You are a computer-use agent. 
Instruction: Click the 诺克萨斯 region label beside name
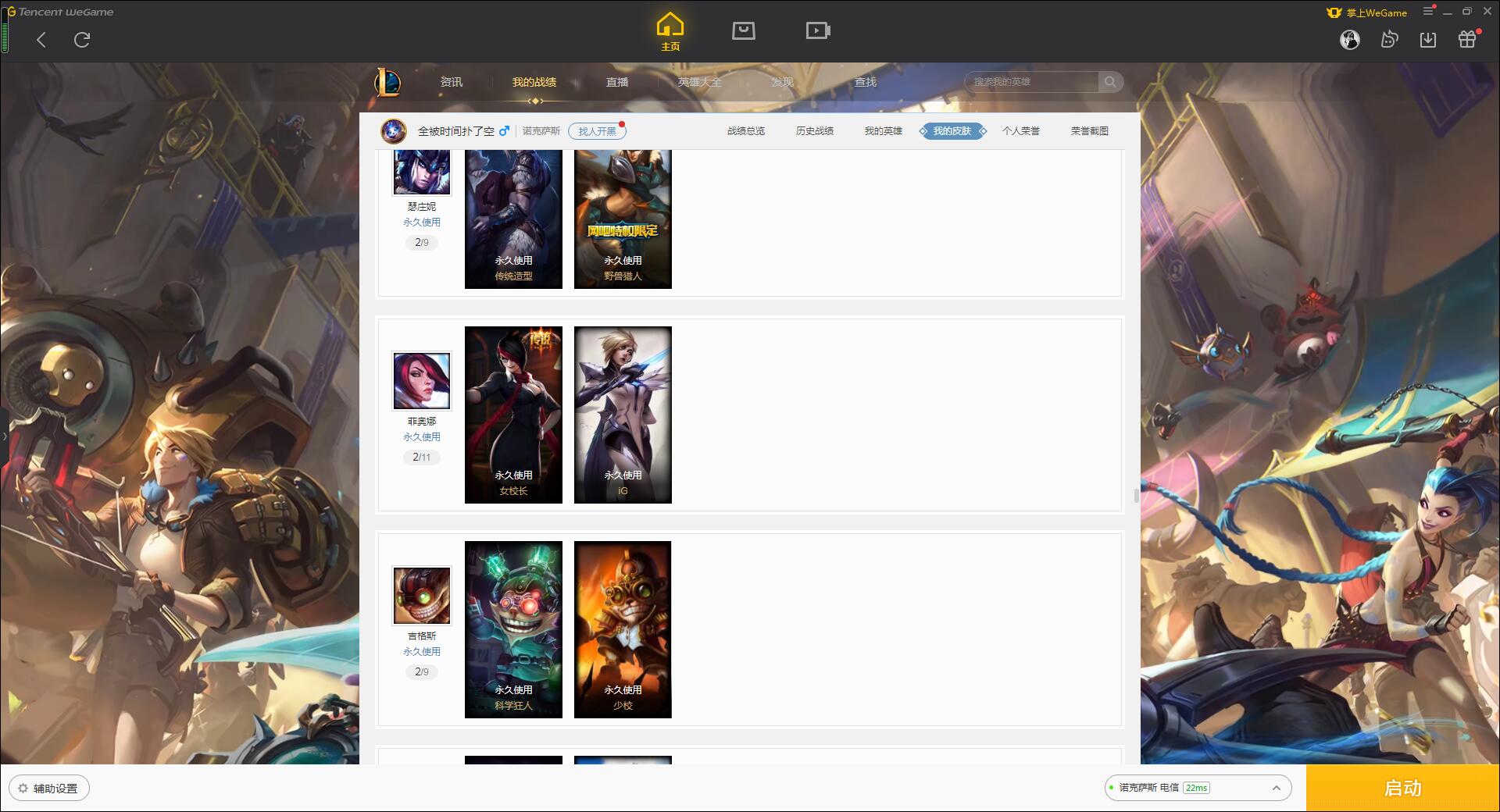point(541,131)
